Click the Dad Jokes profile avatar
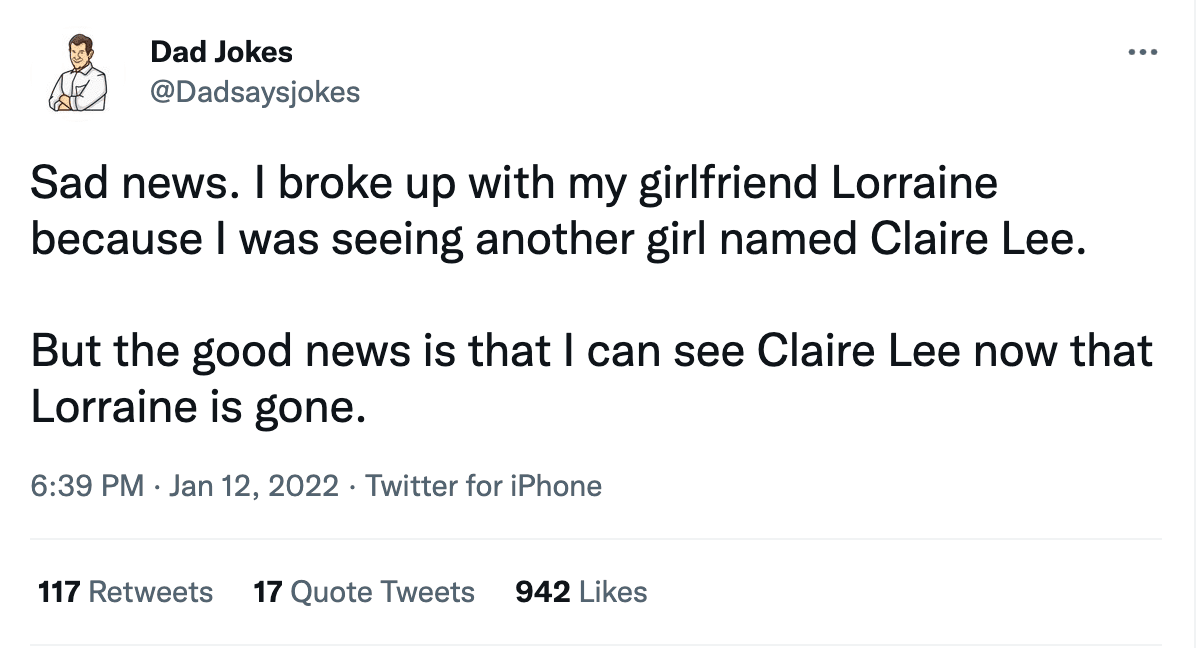 tap(78, 72)
